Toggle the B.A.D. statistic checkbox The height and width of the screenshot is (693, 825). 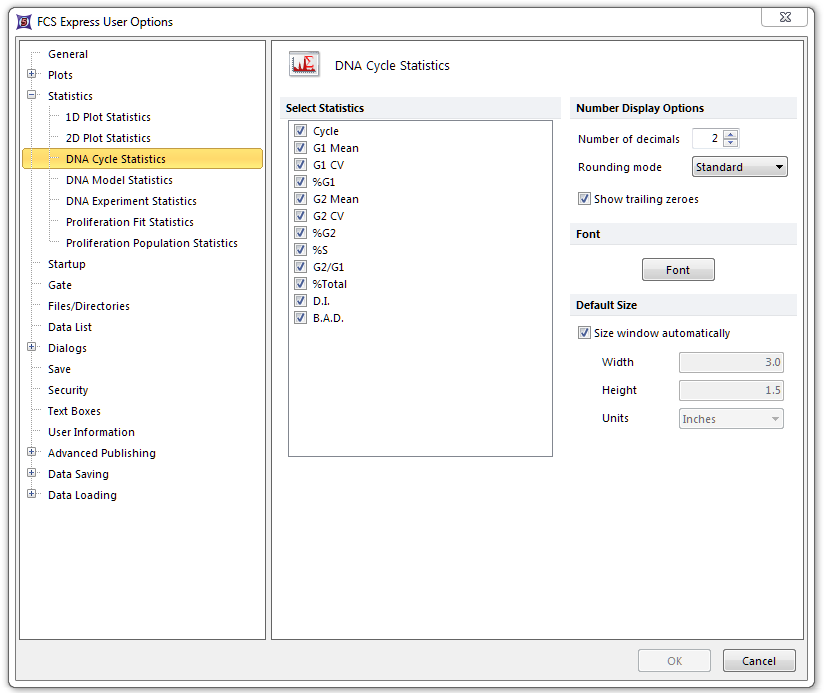300,318
